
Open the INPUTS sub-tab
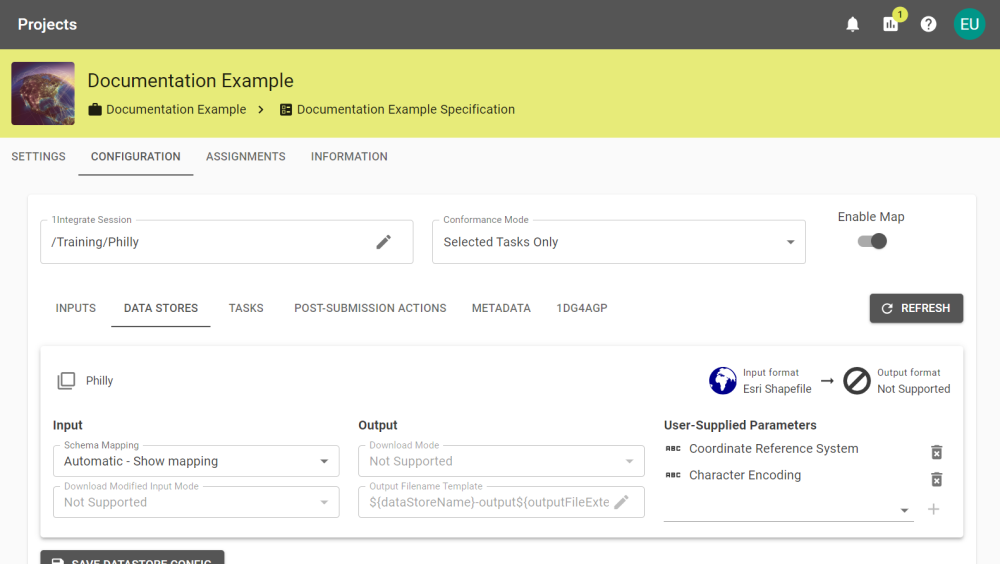pos(75,308)
